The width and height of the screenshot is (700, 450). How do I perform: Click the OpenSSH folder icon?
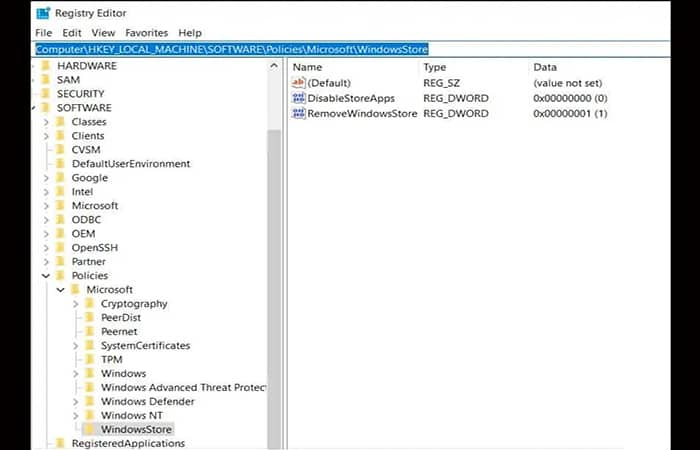tap(60, 247)
